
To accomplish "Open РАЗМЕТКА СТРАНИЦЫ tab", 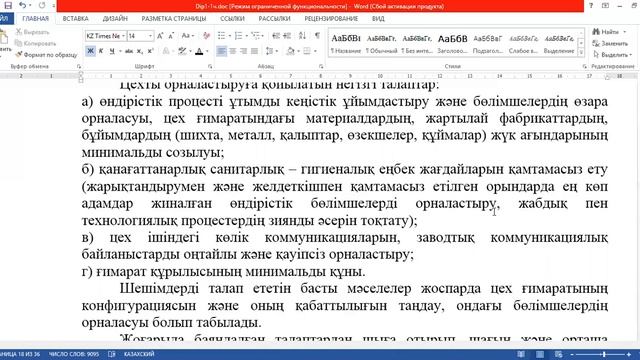I will (174, 19).
